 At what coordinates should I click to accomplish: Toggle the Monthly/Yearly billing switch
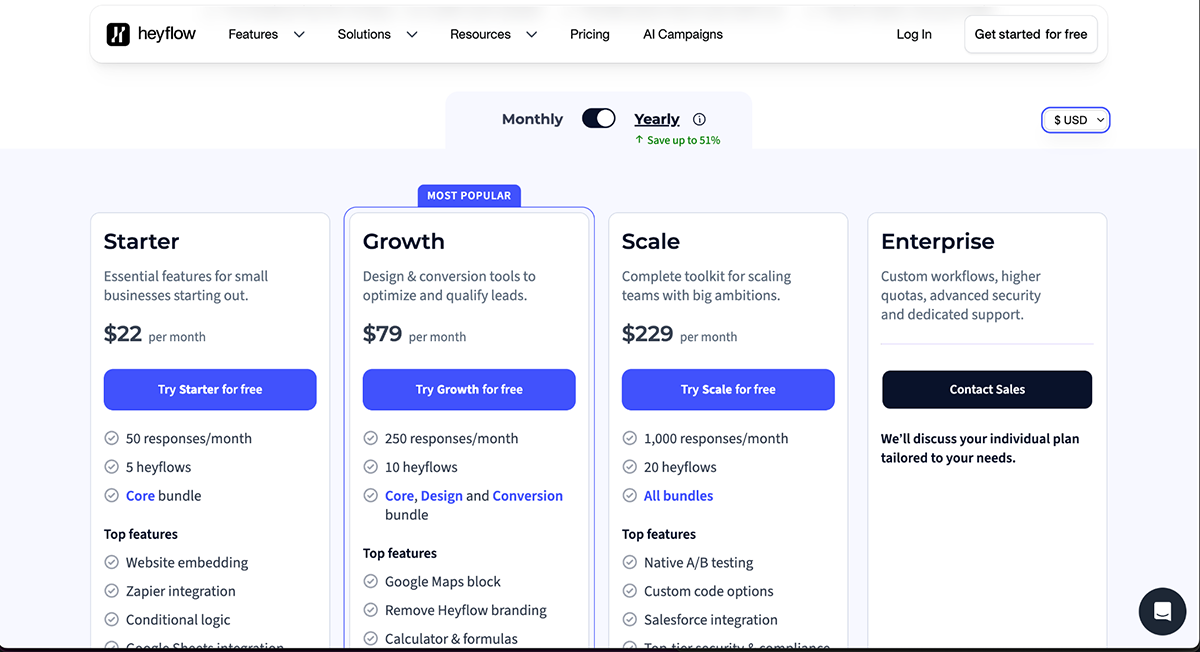click(x=598, y=119)
